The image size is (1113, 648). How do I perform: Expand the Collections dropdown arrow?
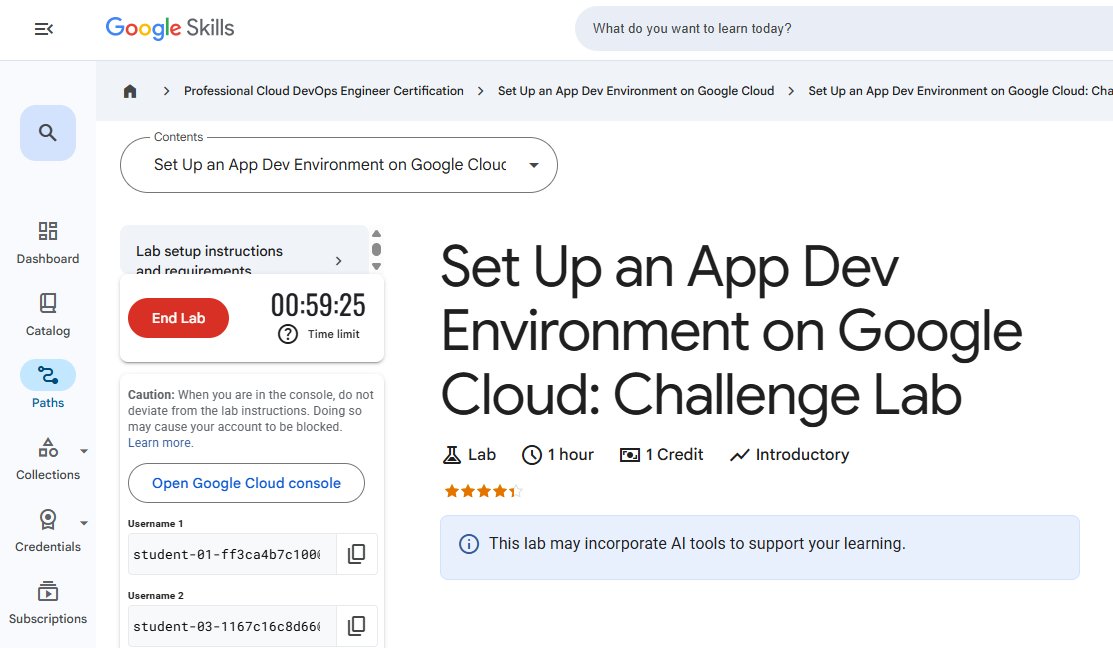(84, 451)
